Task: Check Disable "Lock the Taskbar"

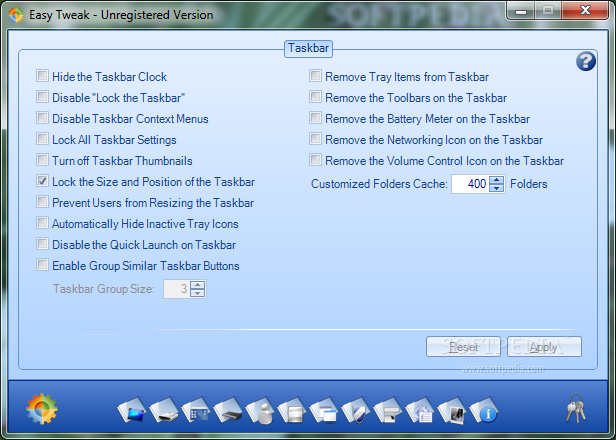Action: click(42, 97)
